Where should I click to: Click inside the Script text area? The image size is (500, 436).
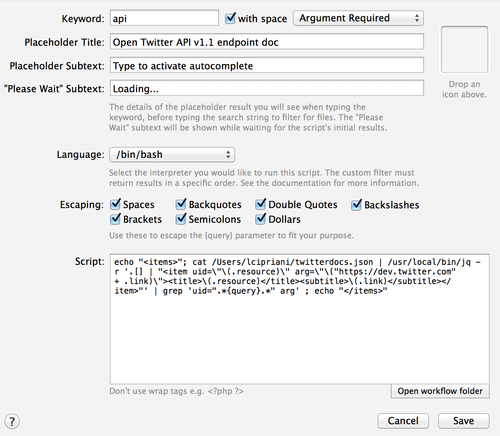pos(300,319)
